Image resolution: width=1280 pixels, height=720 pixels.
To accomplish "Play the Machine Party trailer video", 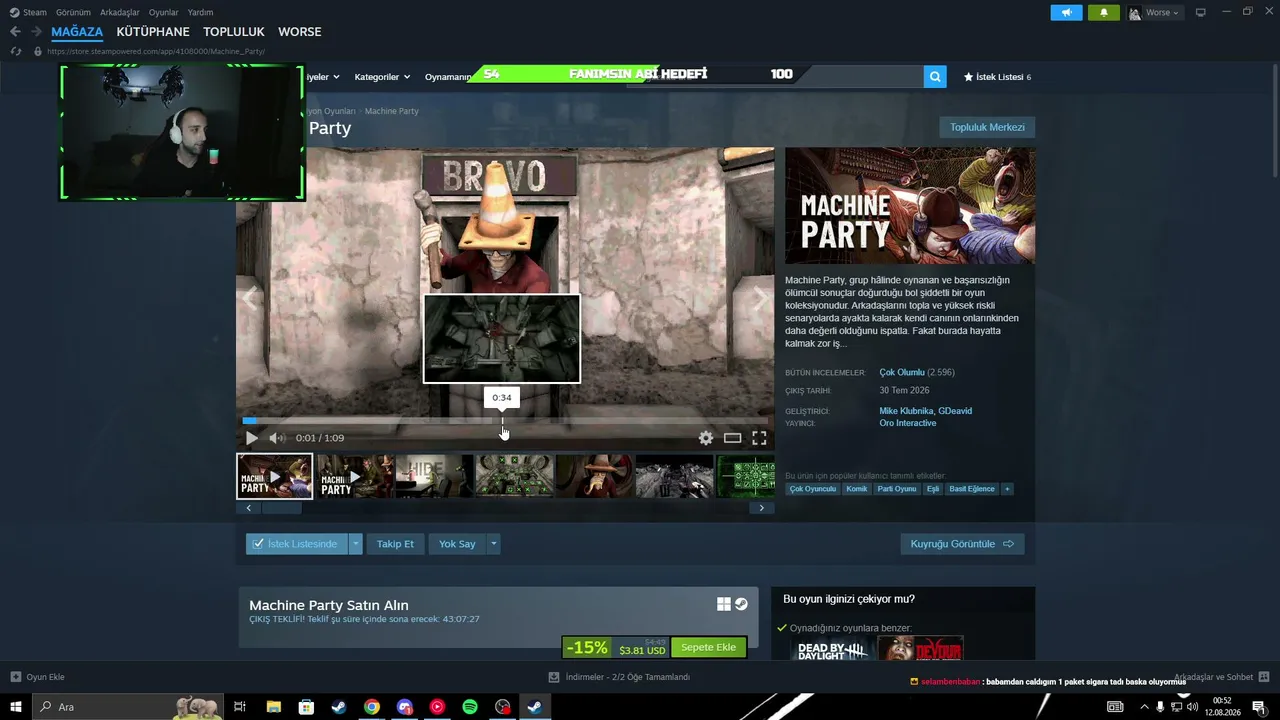I will click(252, 438).
